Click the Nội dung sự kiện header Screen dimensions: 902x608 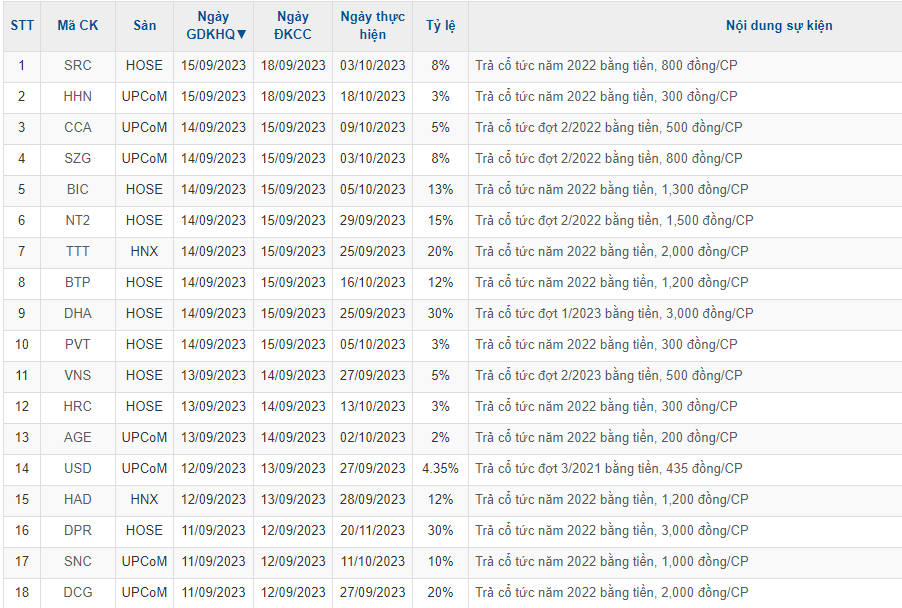coord(778,26)
